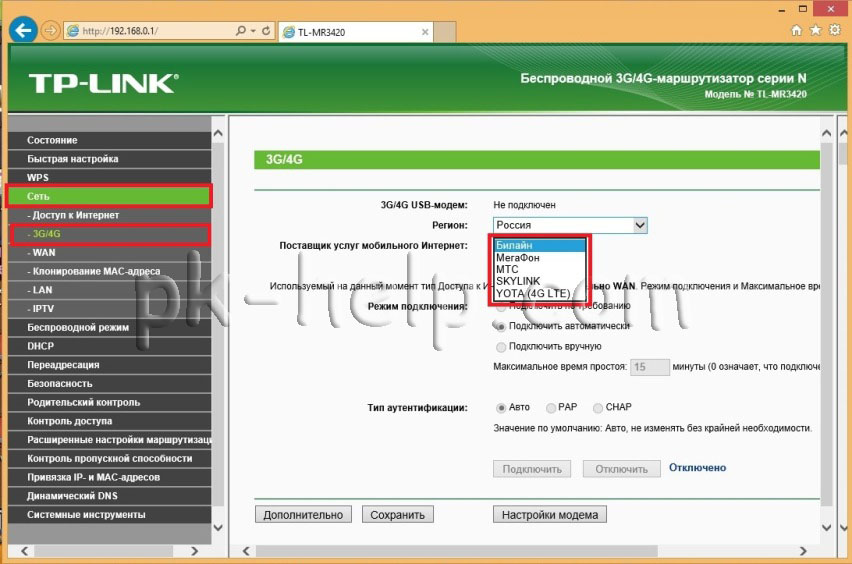Open Контроль пропускной способности menu item

pyautogui.click(x=110, y=459)
